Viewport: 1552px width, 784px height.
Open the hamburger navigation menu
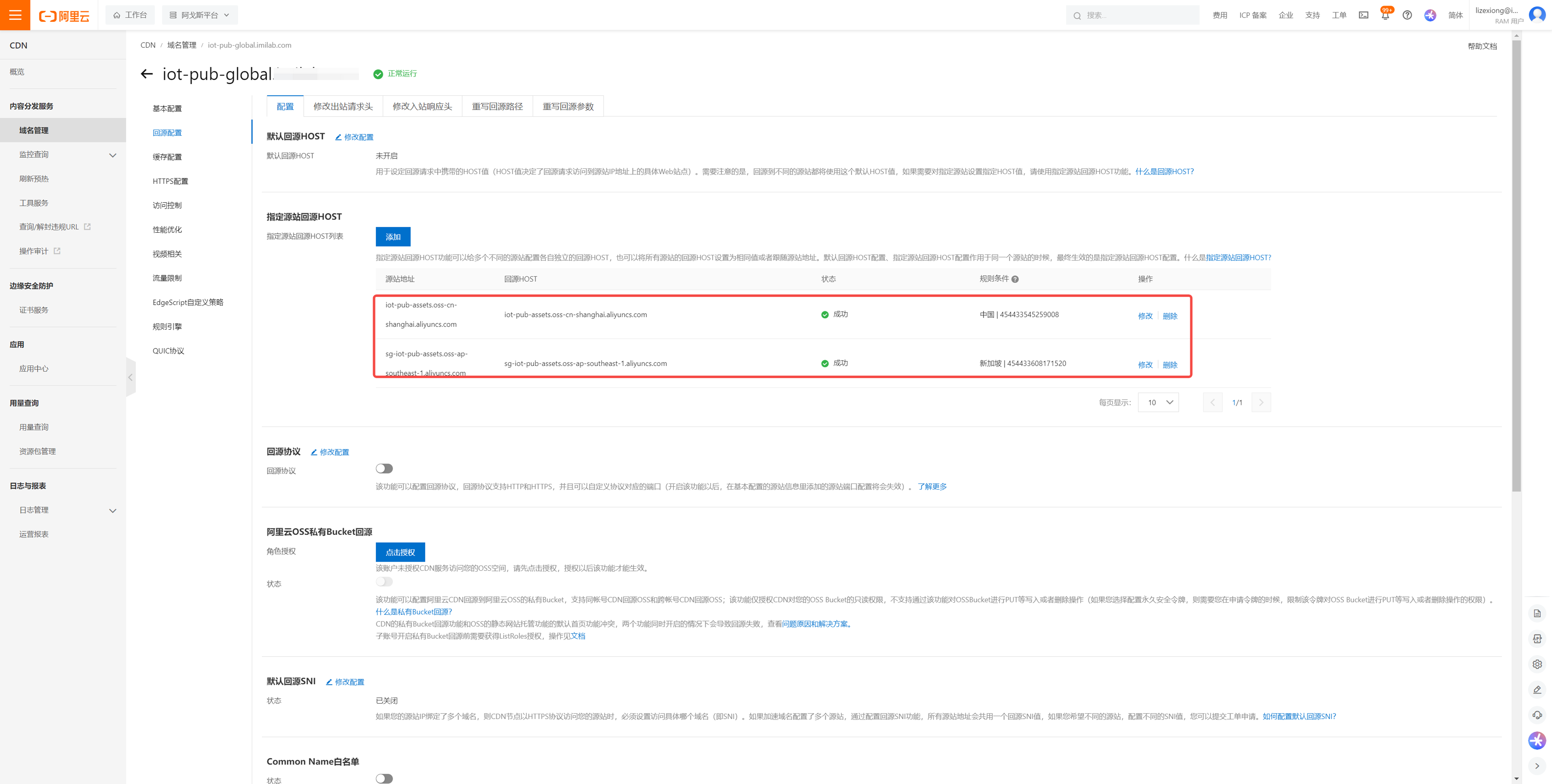[x=15, y=15]
